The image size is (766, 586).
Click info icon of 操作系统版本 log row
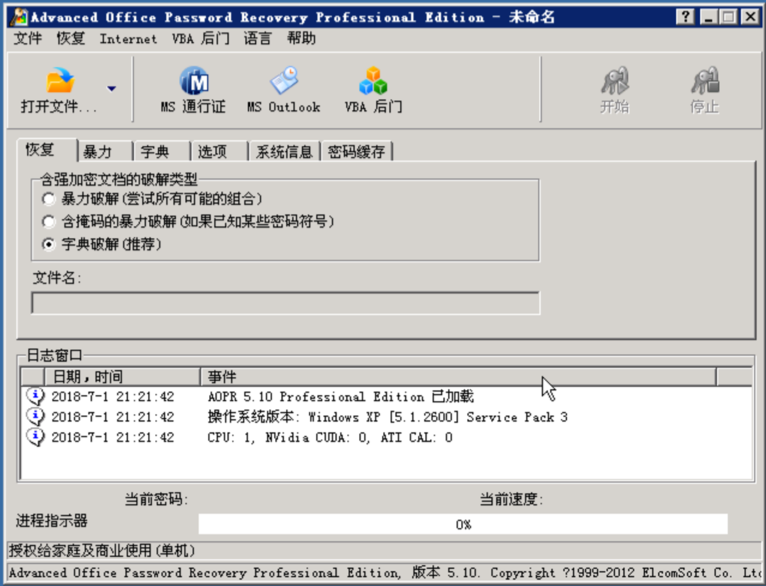coord(35,417)
